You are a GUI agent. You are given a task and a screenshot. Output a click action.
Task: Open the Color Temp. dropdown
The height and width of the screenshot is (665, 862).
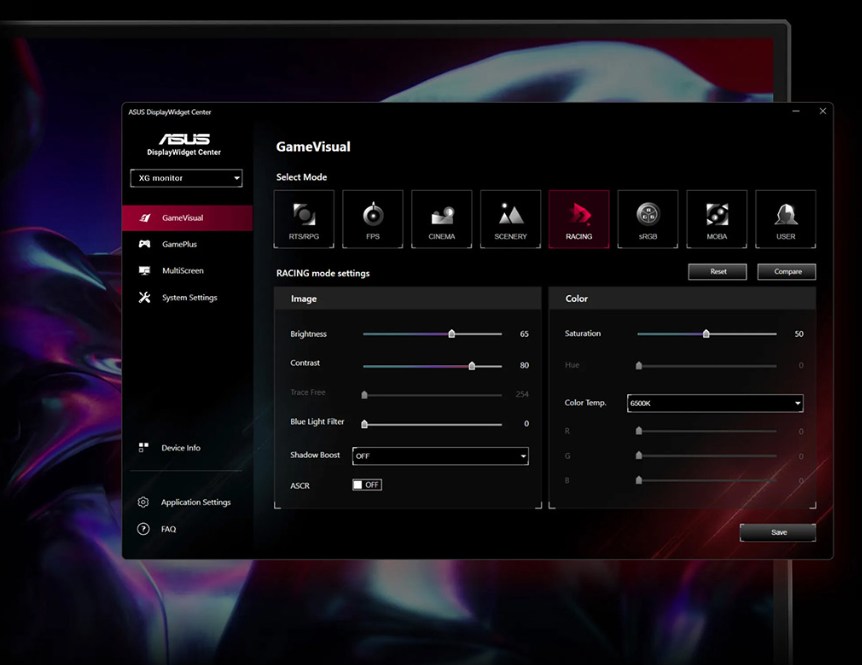click(x=715, y=403)
